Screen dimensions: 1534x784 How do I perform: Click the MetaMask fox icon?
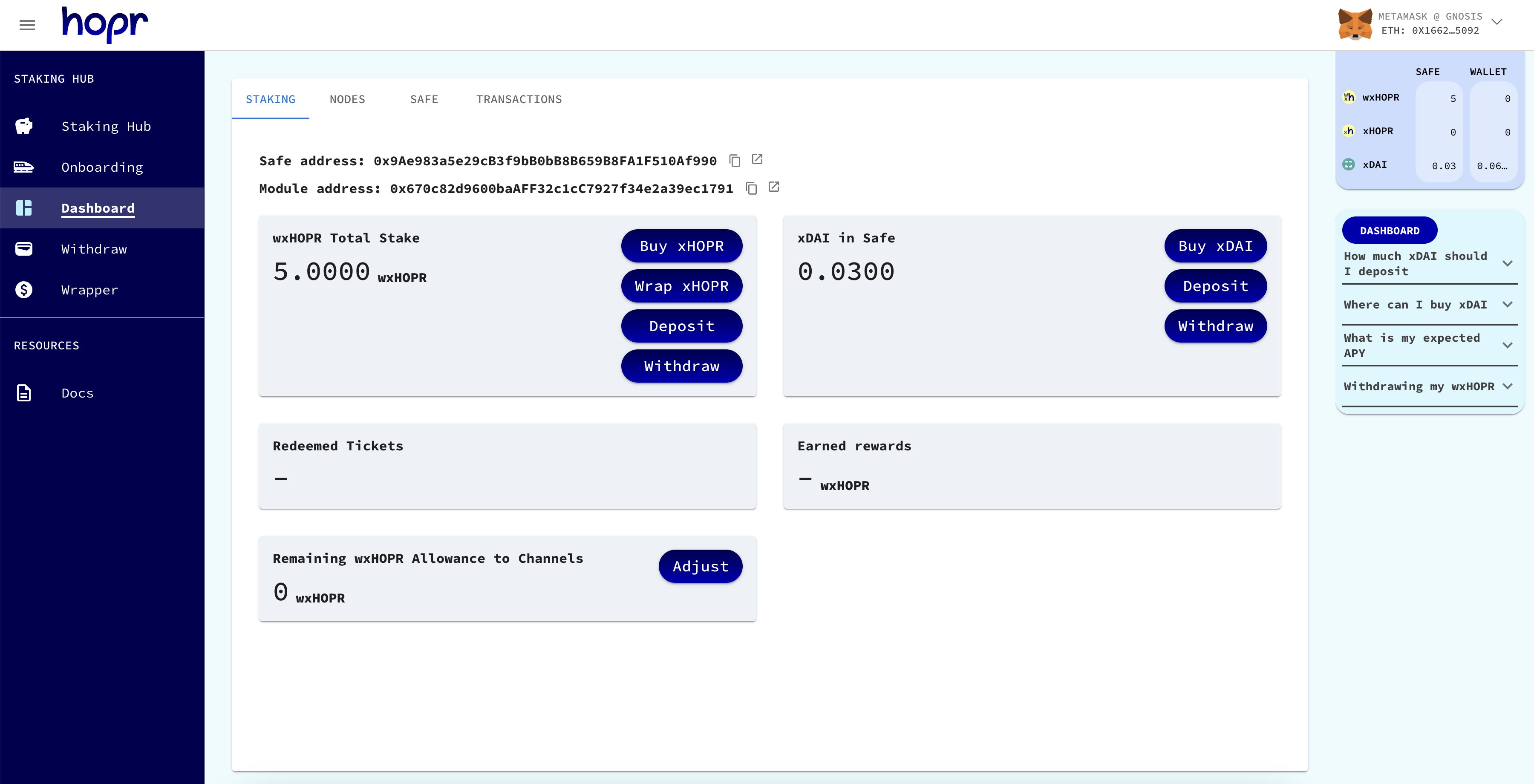pyautogui.click(x=1355, y=24)
